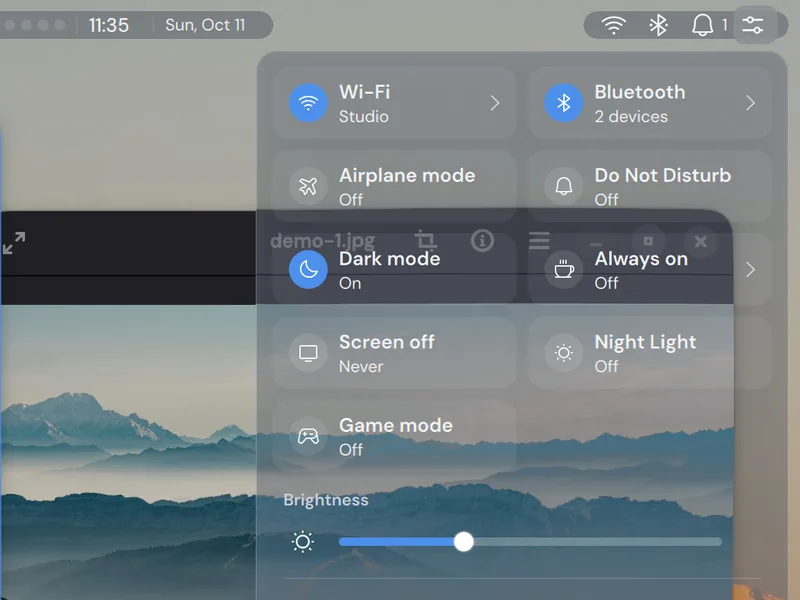
Task: Click the 11:35 clock in top bar
Action: coord(109,25)
